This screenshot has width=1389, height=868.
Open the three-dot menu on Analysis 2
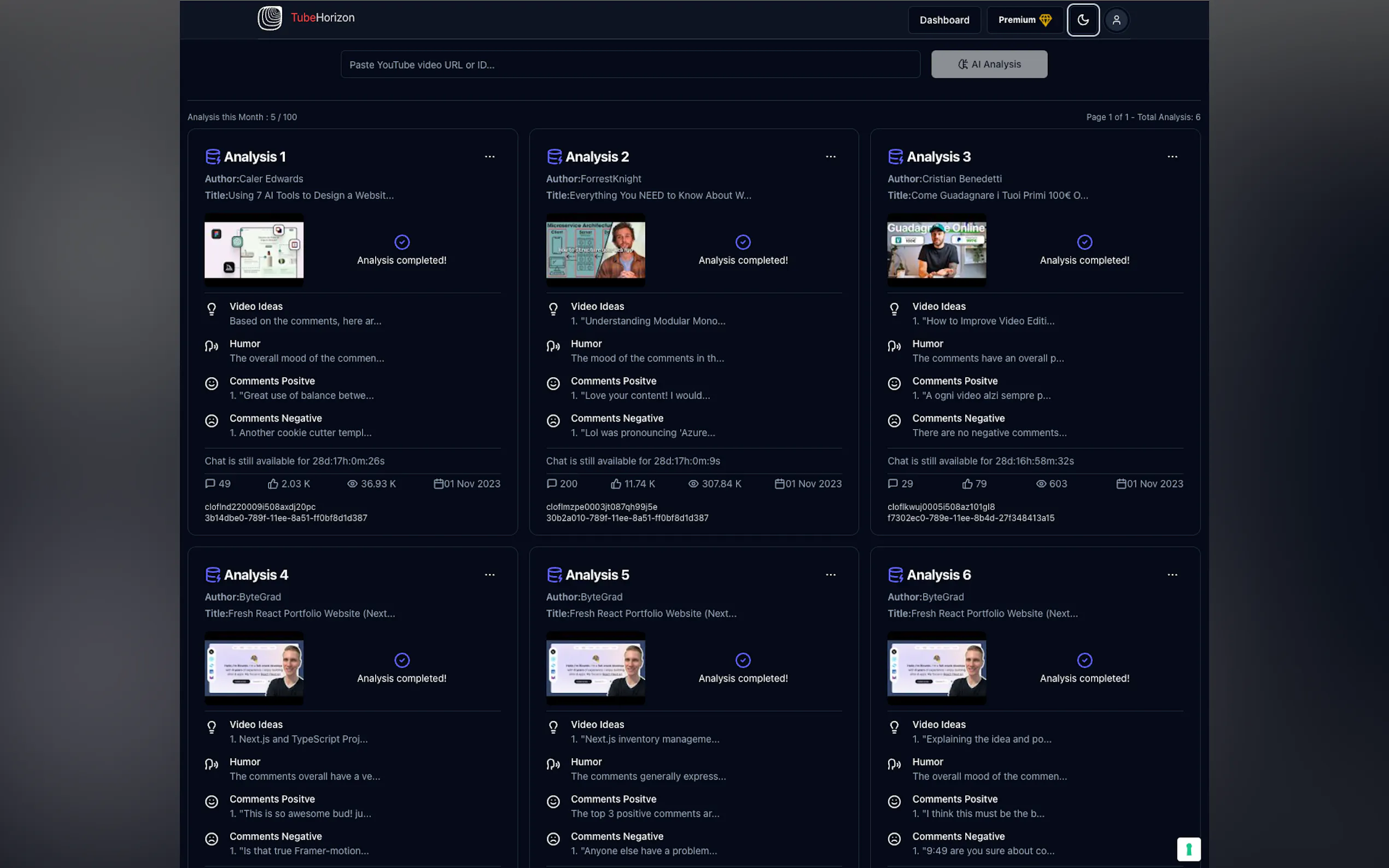click(830, 157)
